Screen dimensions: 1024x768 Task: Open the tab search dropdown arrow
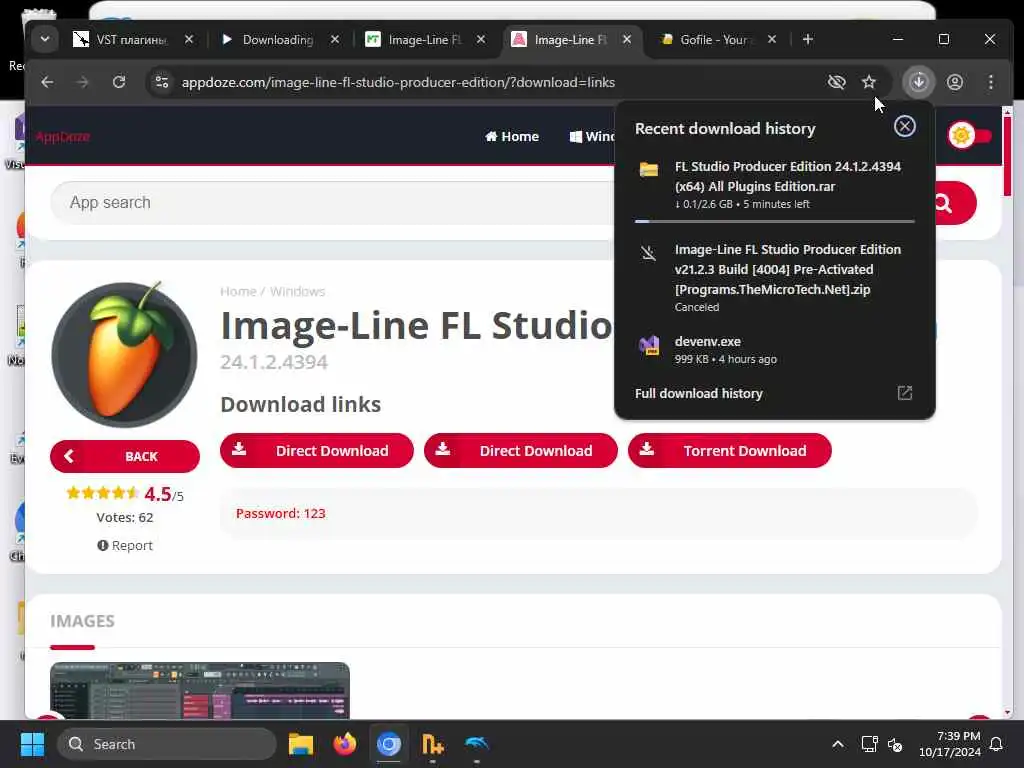coord(44,39)
